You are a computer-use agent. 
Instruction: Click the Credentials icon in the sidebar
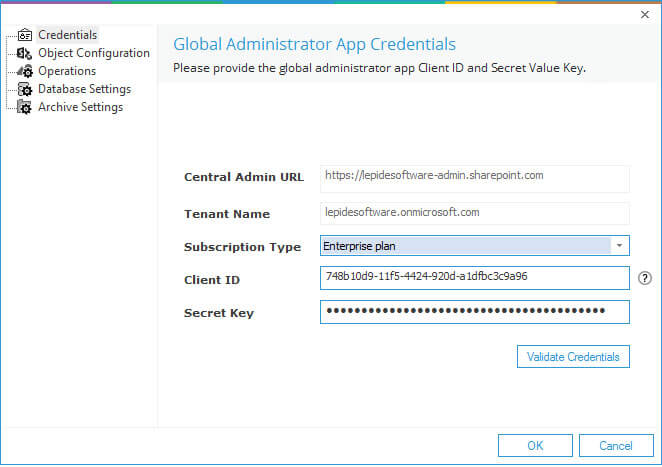click(26, 35)
